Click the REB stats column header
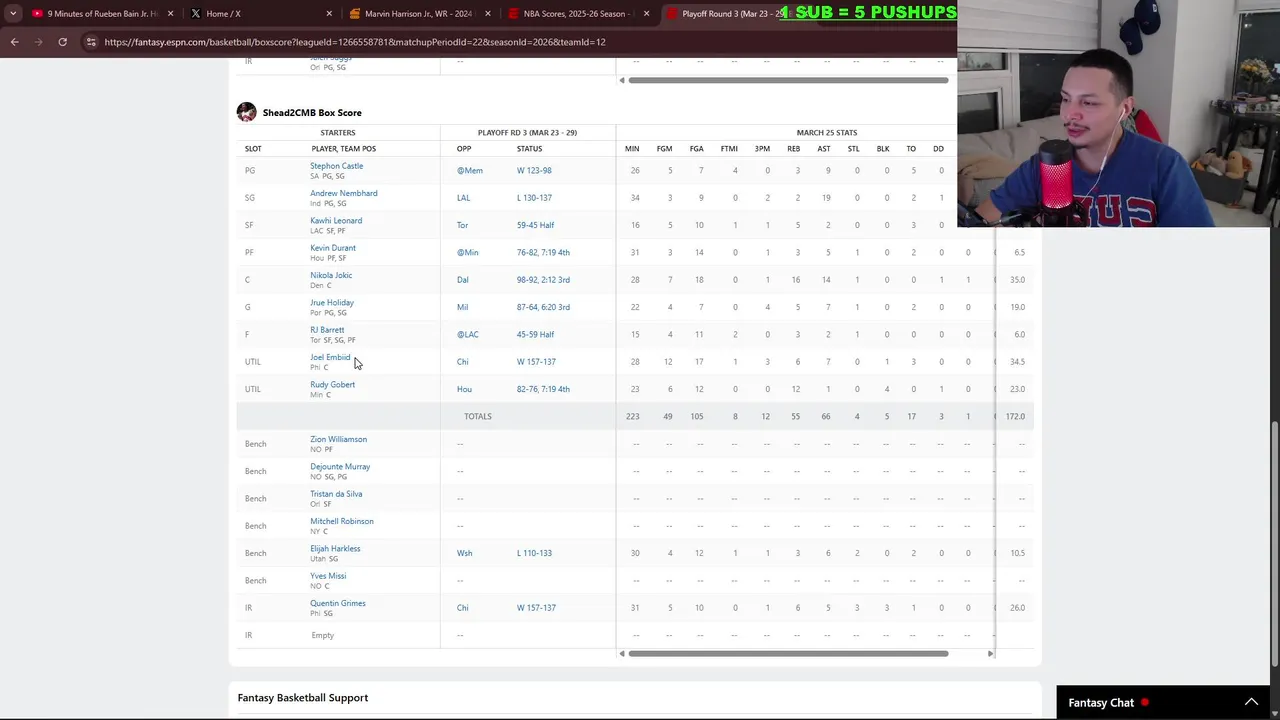1280x720 pixels. [x=793, y=149]
